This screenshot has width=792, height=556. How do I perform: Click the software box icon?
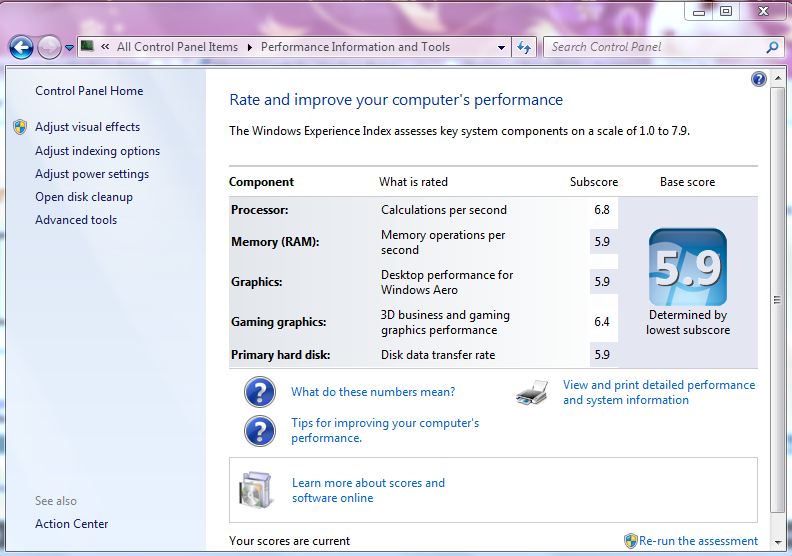pyautogui.click(x=257, y=489)
